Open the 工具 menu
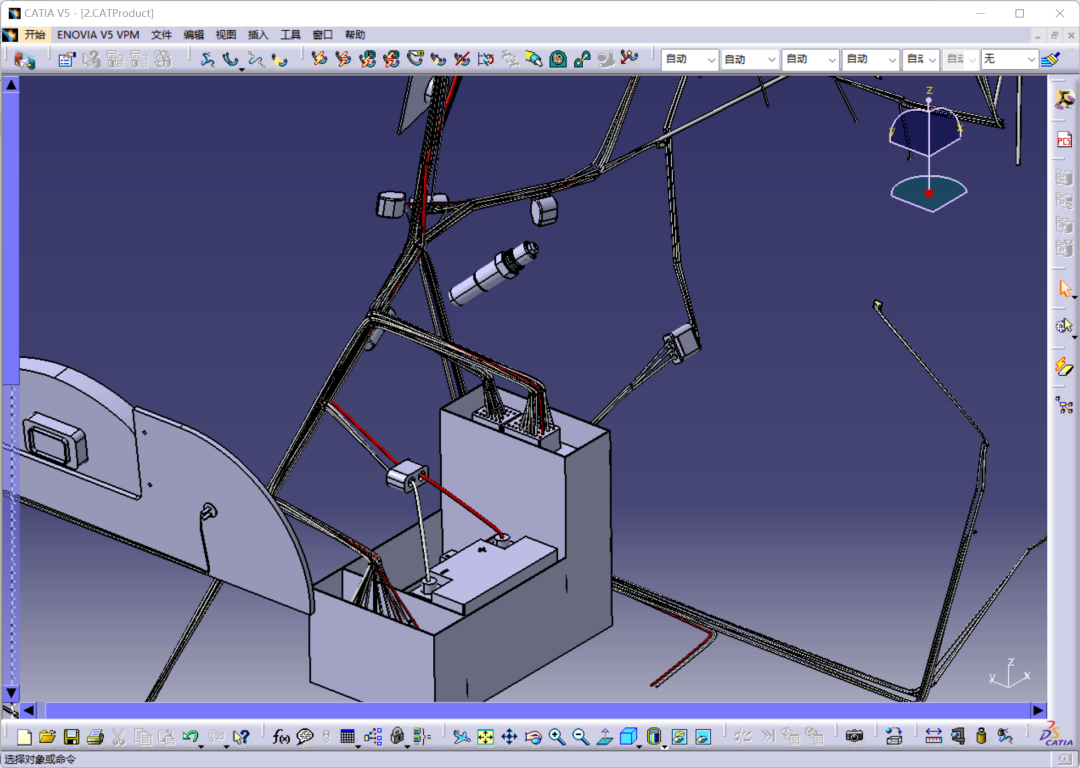Image resolution: width=1080 pixels, height=768 pixels. click(x=290, y=34)
